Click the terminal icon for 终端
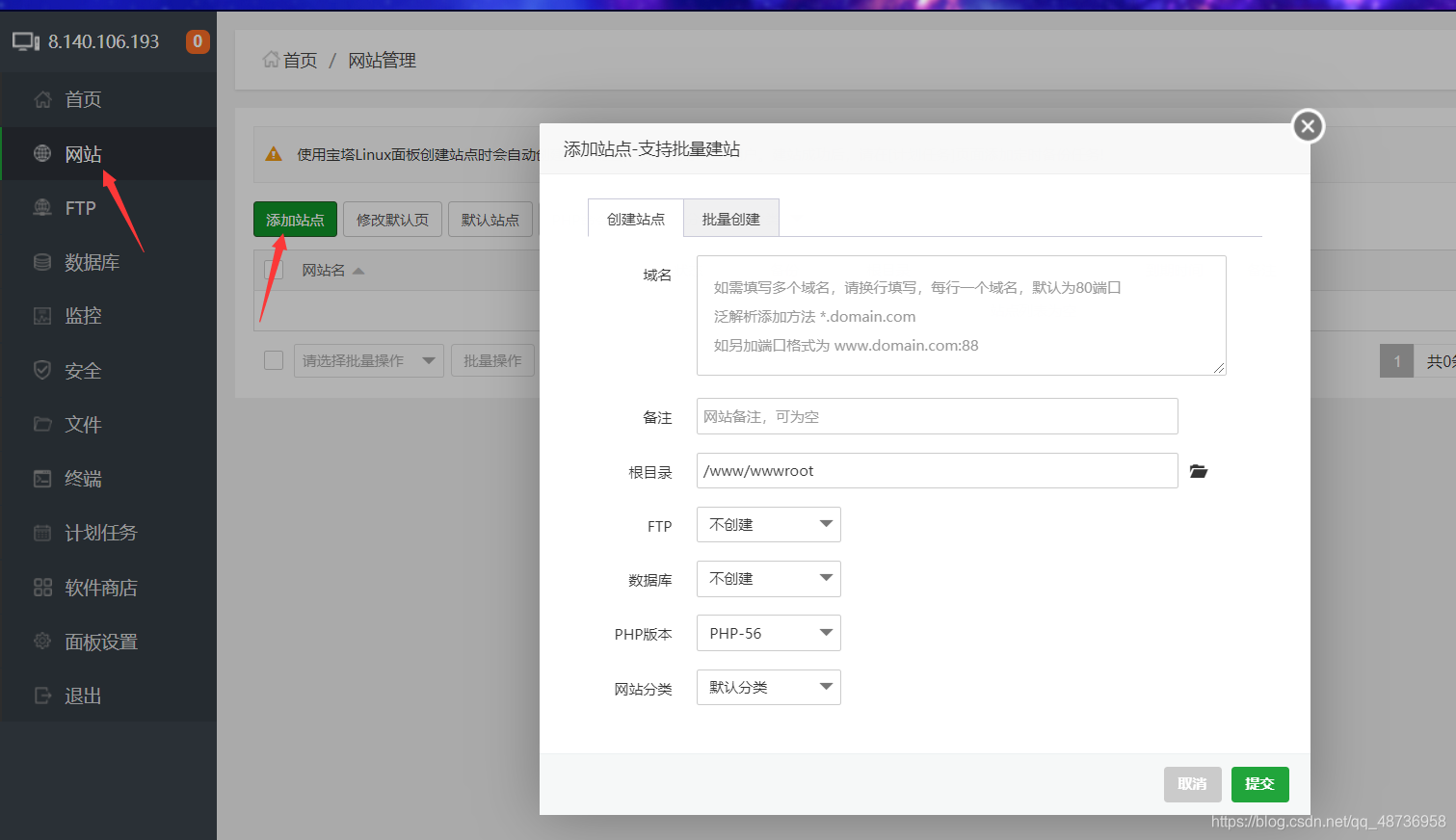Image resolution: width=1456 pixels, height=840 pixels. (x=42, y=479)
